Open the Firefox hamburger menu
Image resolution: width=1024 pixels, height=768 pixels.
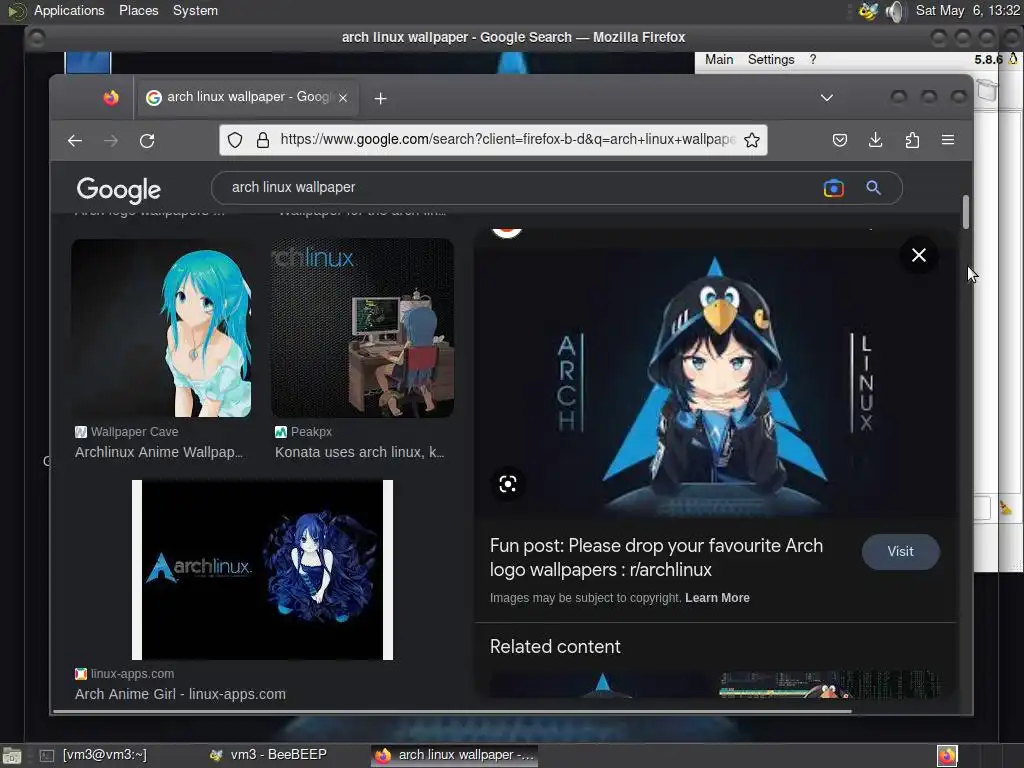(948, 140)
